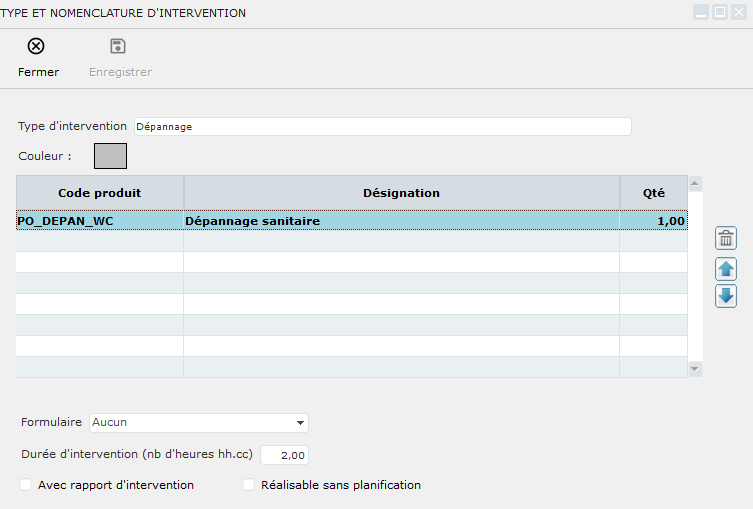Edit the Durée d'intervention hours field
Viewport: 753px width, 509px height.
284,455
